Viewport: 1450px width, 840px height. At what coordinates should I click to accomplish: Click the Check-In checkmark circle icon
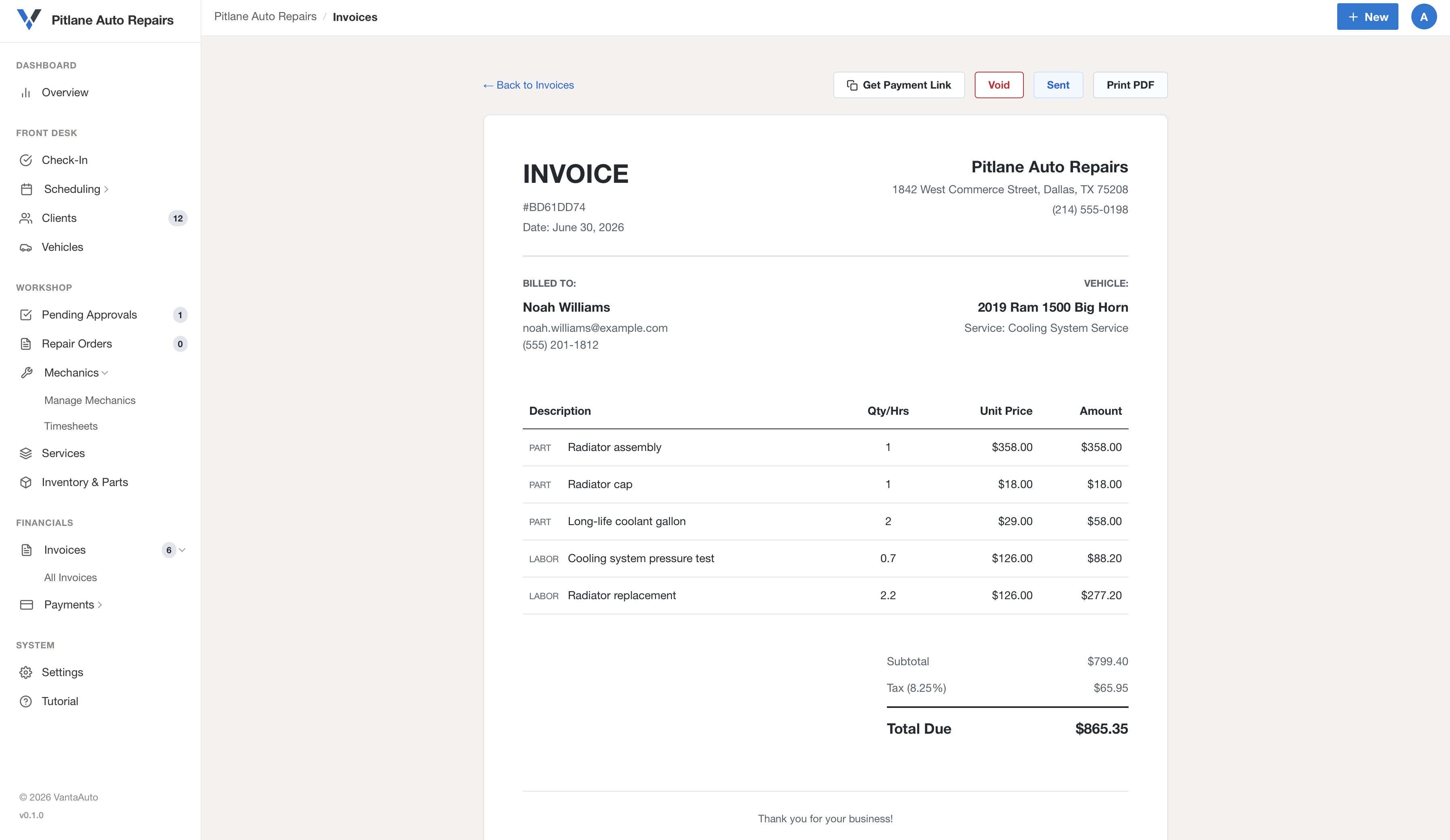tap(26, 161)
